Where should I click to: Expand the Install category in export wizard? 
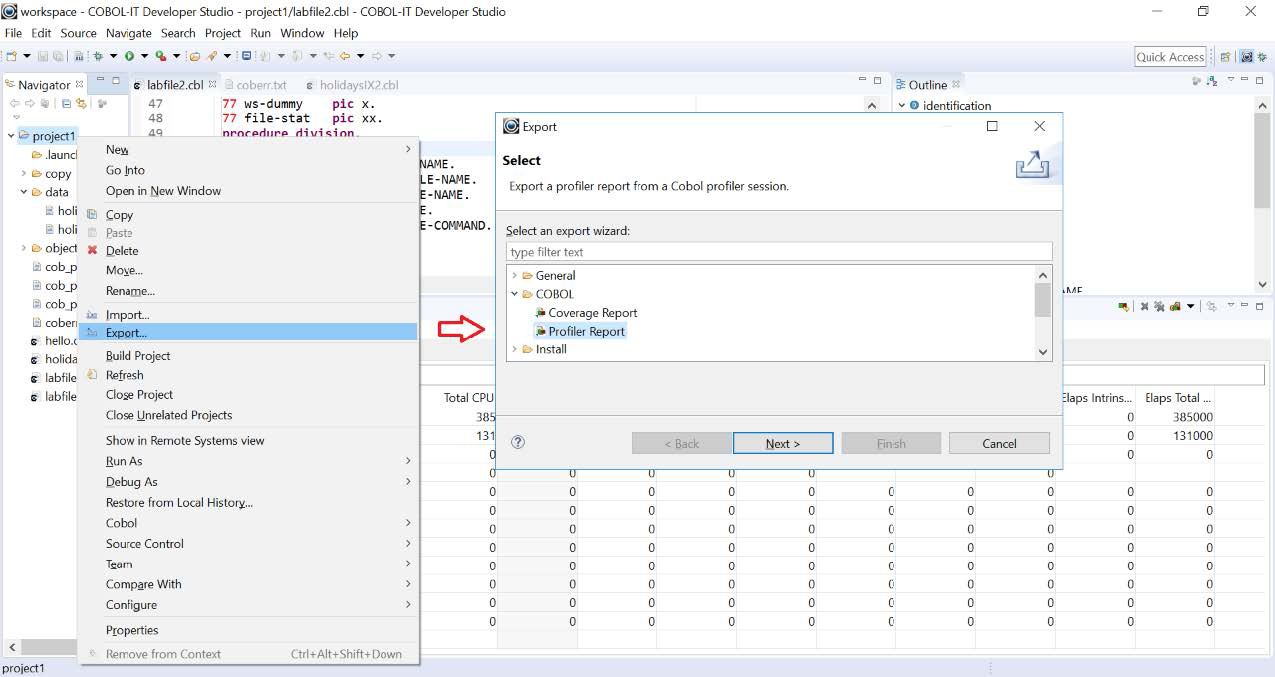tap(516, 350)
